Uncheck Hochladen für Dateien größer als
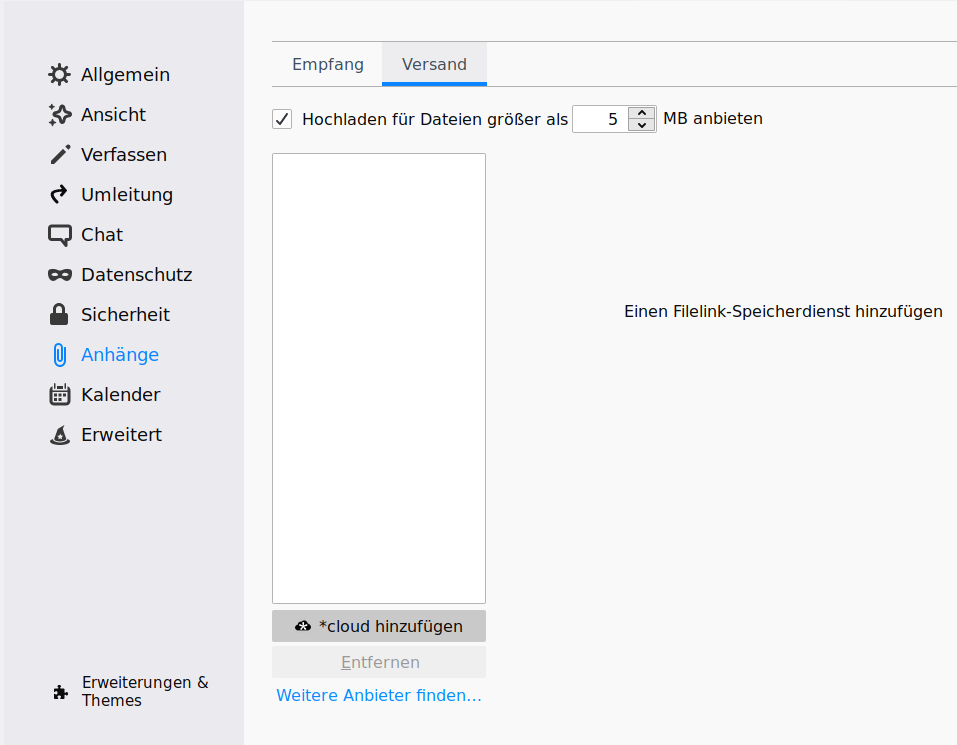The height and width of the screenshot is (745, 957). coord(282,119)
